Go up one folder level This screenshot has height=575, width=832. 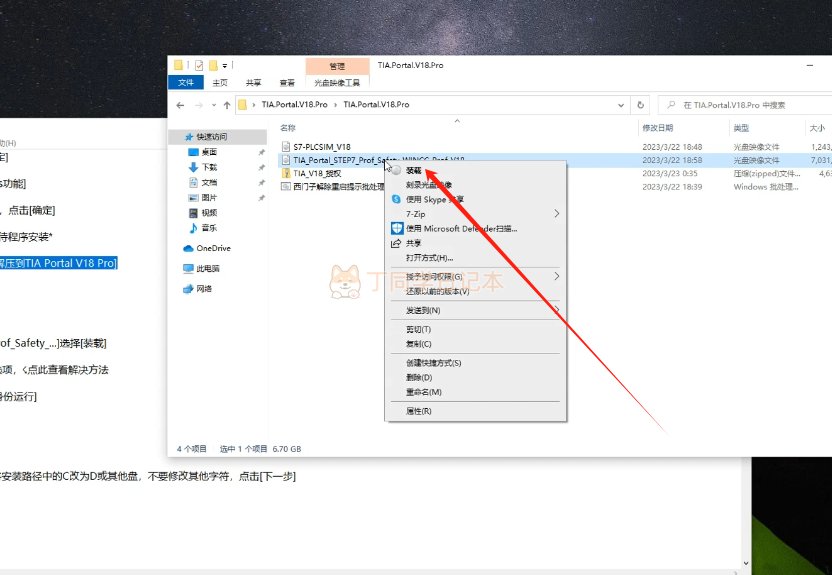tap(227, 105)
